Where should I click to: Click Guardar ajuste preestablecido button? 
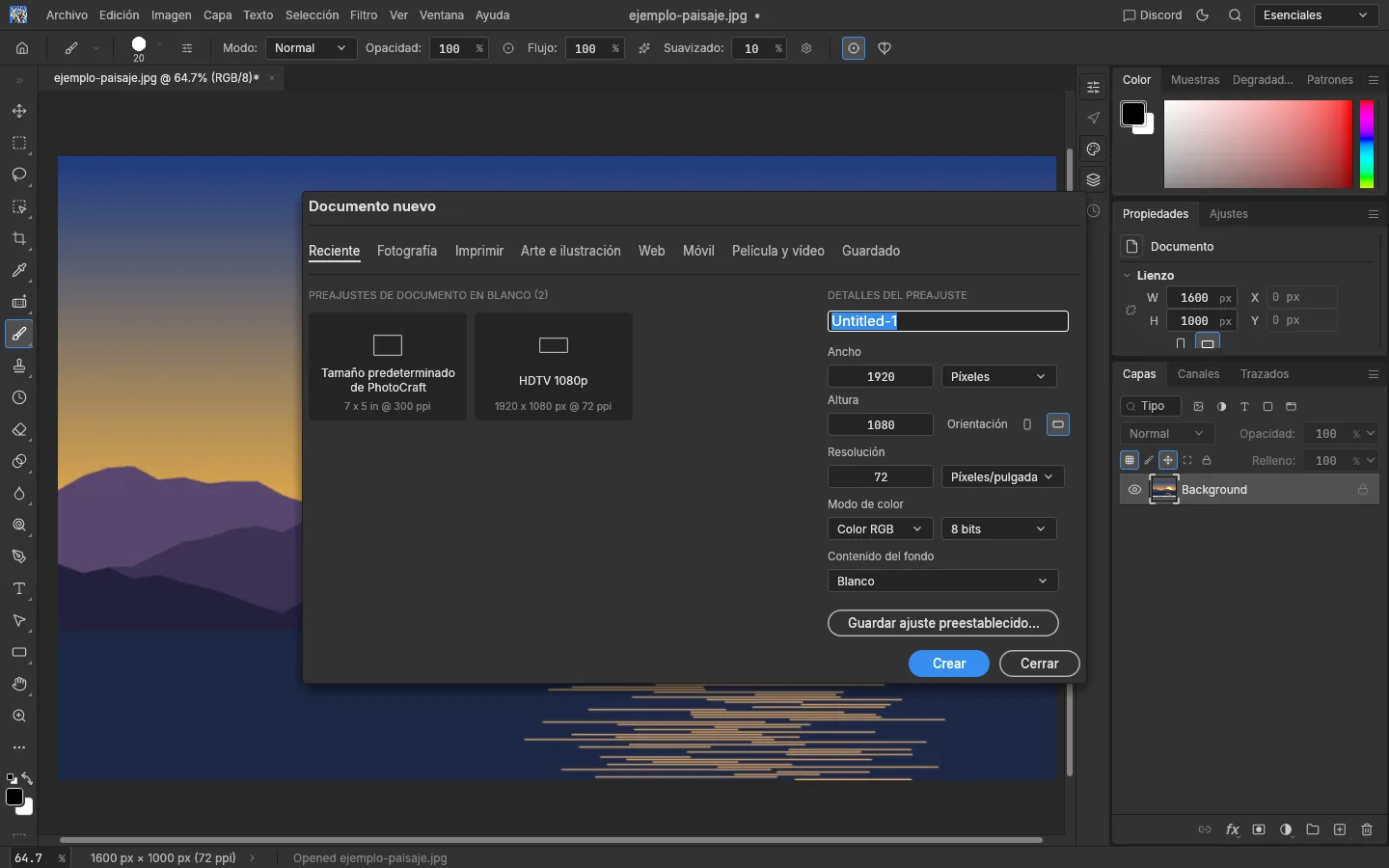click(x=943, y=623)
